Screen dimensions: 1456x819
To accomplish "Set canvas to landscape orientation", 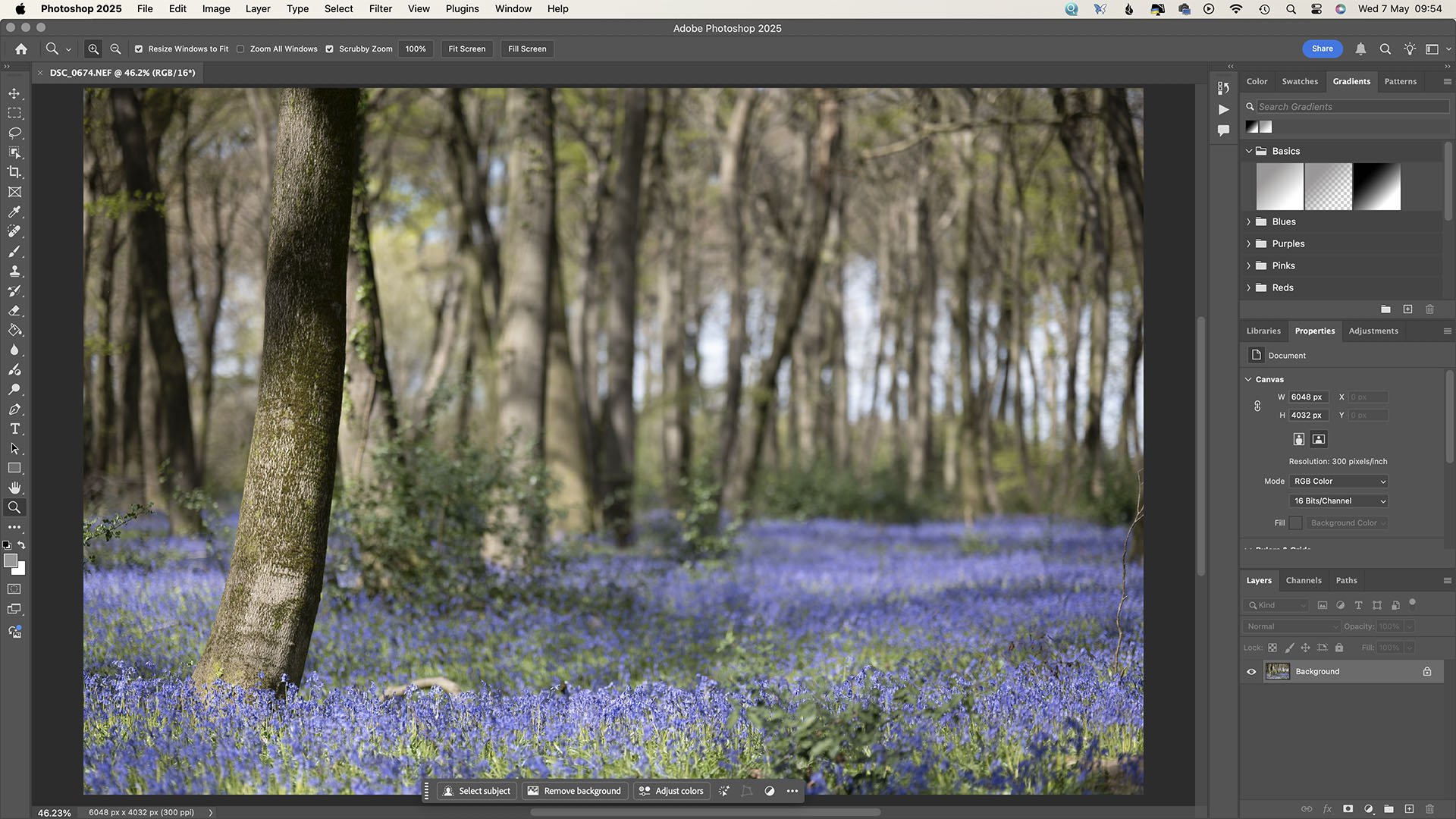I will pos(1319,439).
